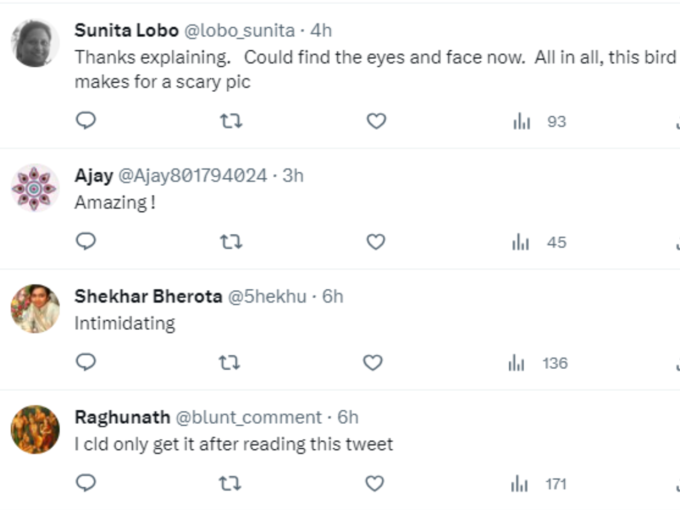Viewport: 680px width, 510px height.
Task: Like Ajay's "Amazing !" tweet
Action: tap(376, 242)
